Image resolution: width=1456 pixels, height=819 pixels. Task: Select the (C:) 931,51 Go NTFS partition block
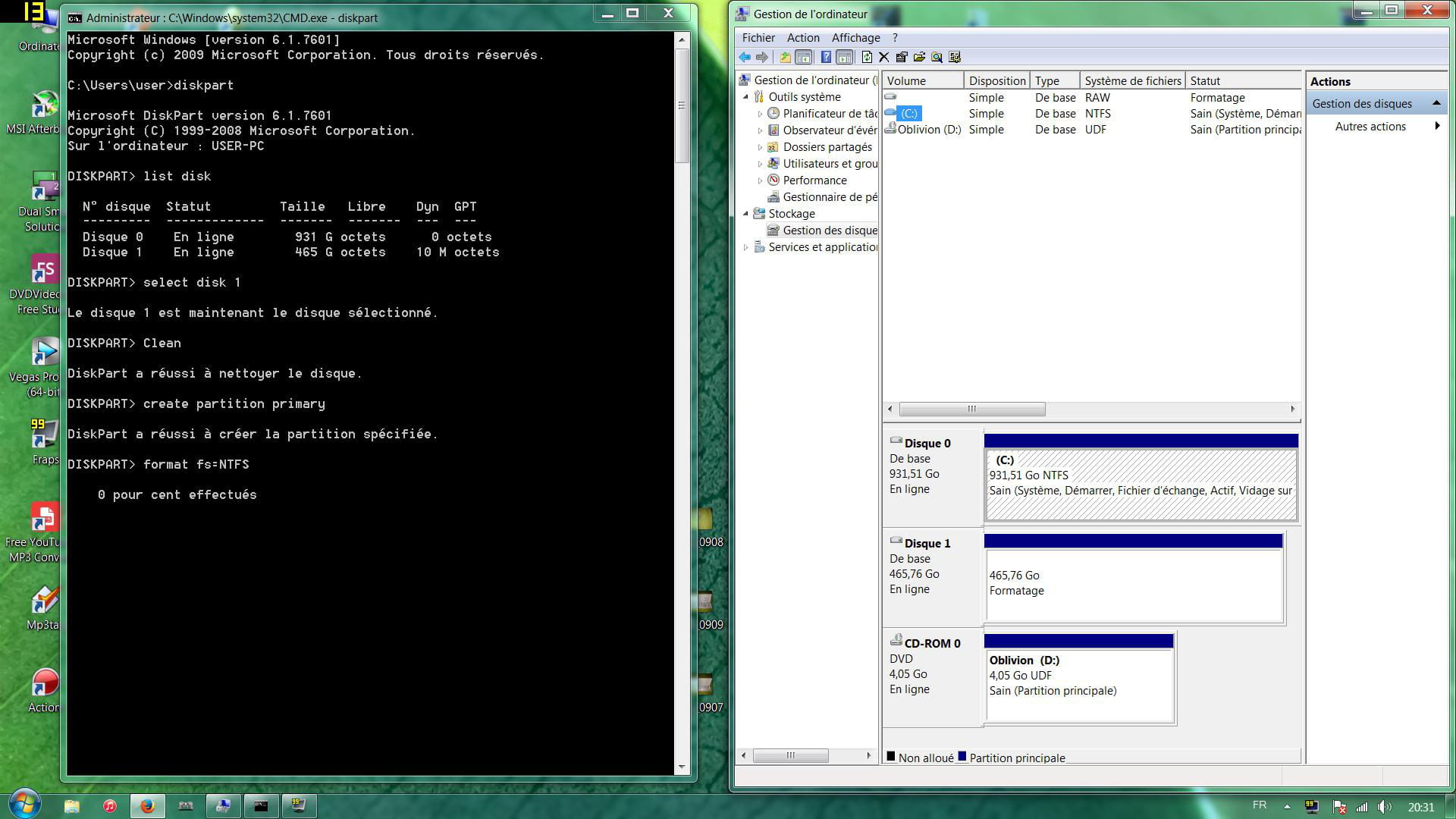pyautogui.click(x=1141, y=484)
